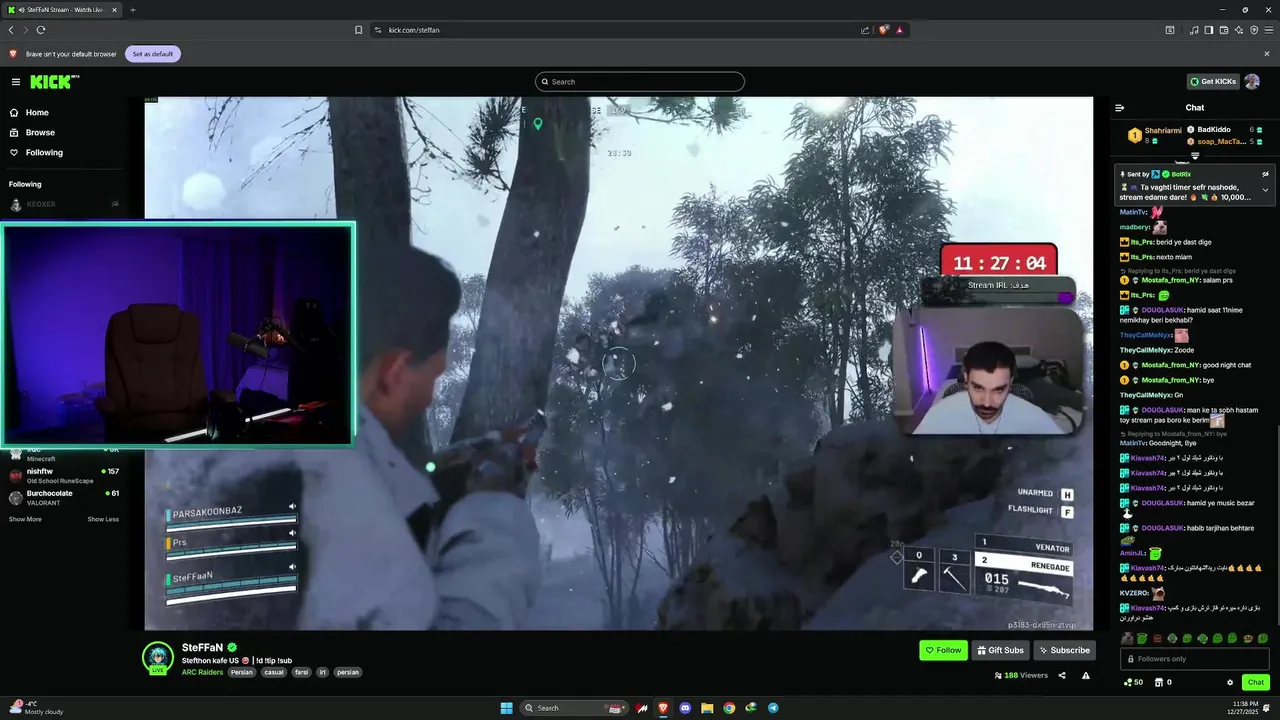Image resolution: width=1280 pixels, height=720 pixels.
Task: Open Brave from the taskbar
Action: click(663, 708)
